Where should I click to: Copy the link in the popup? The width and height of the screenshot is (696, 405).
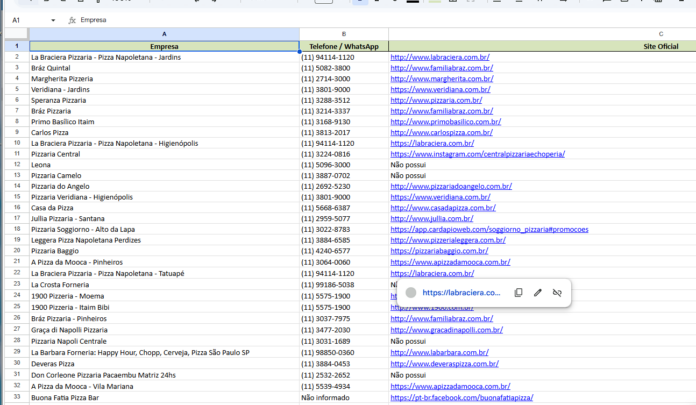518,292
